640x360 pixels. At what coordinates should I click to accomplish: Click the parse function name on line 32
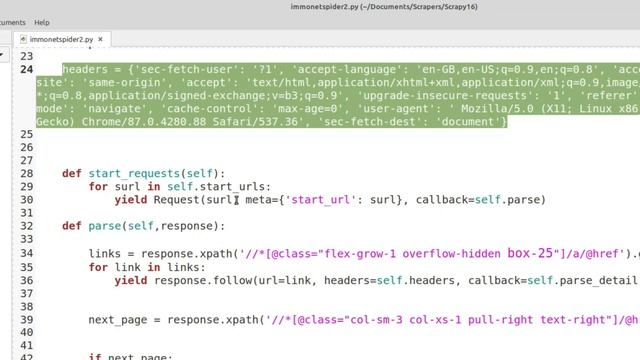104,226
